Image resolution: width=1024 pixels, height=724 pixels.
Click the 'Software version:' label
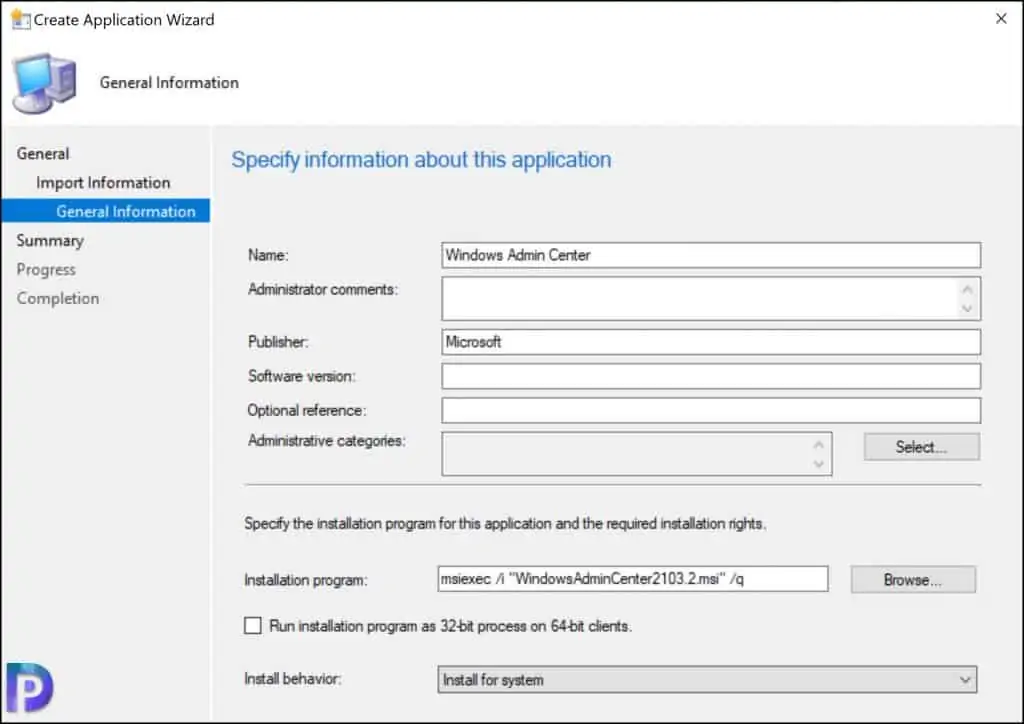[302, 376]
